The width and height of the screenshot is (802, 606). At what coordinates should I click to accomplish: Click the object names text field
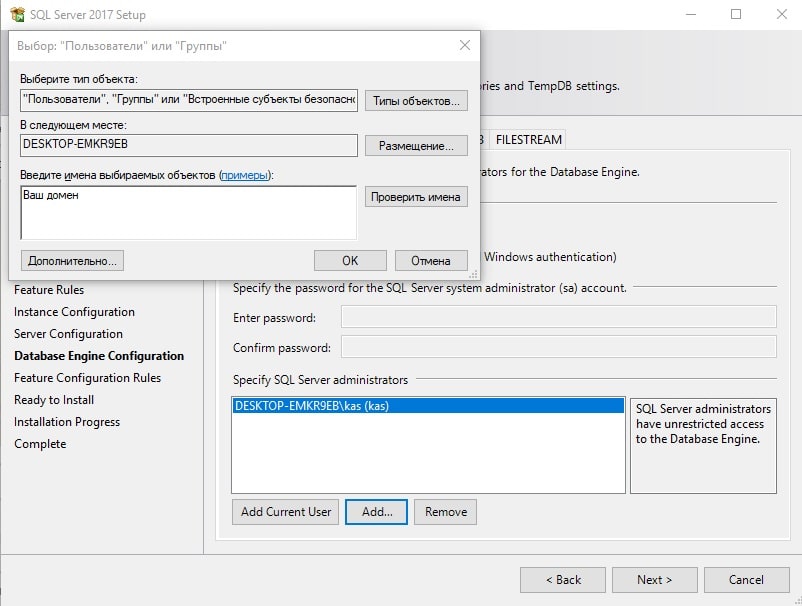pyautogui.click(x=189, y=213)
